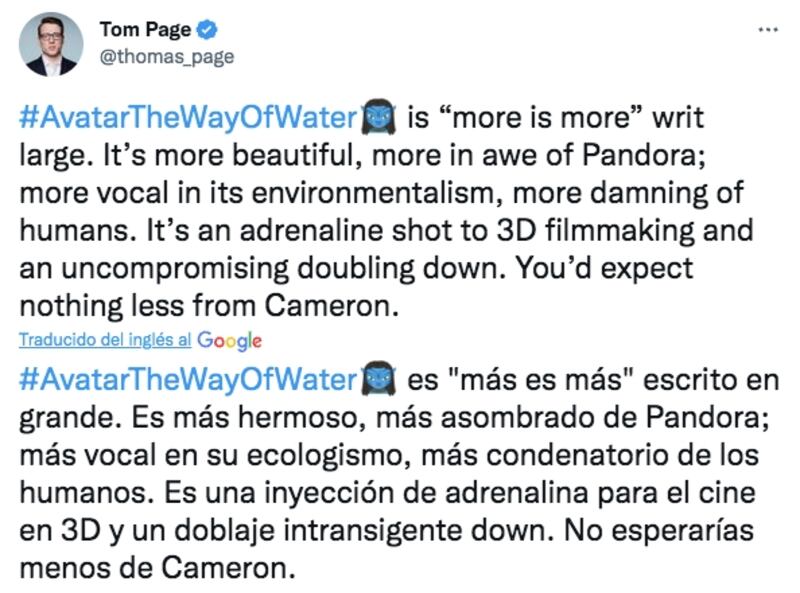The width and height of the screenshot is (800, 593).
Task: Open the #AvatarTheWayOfWater hashtag in the English tweet
Action: coord(188,118)
